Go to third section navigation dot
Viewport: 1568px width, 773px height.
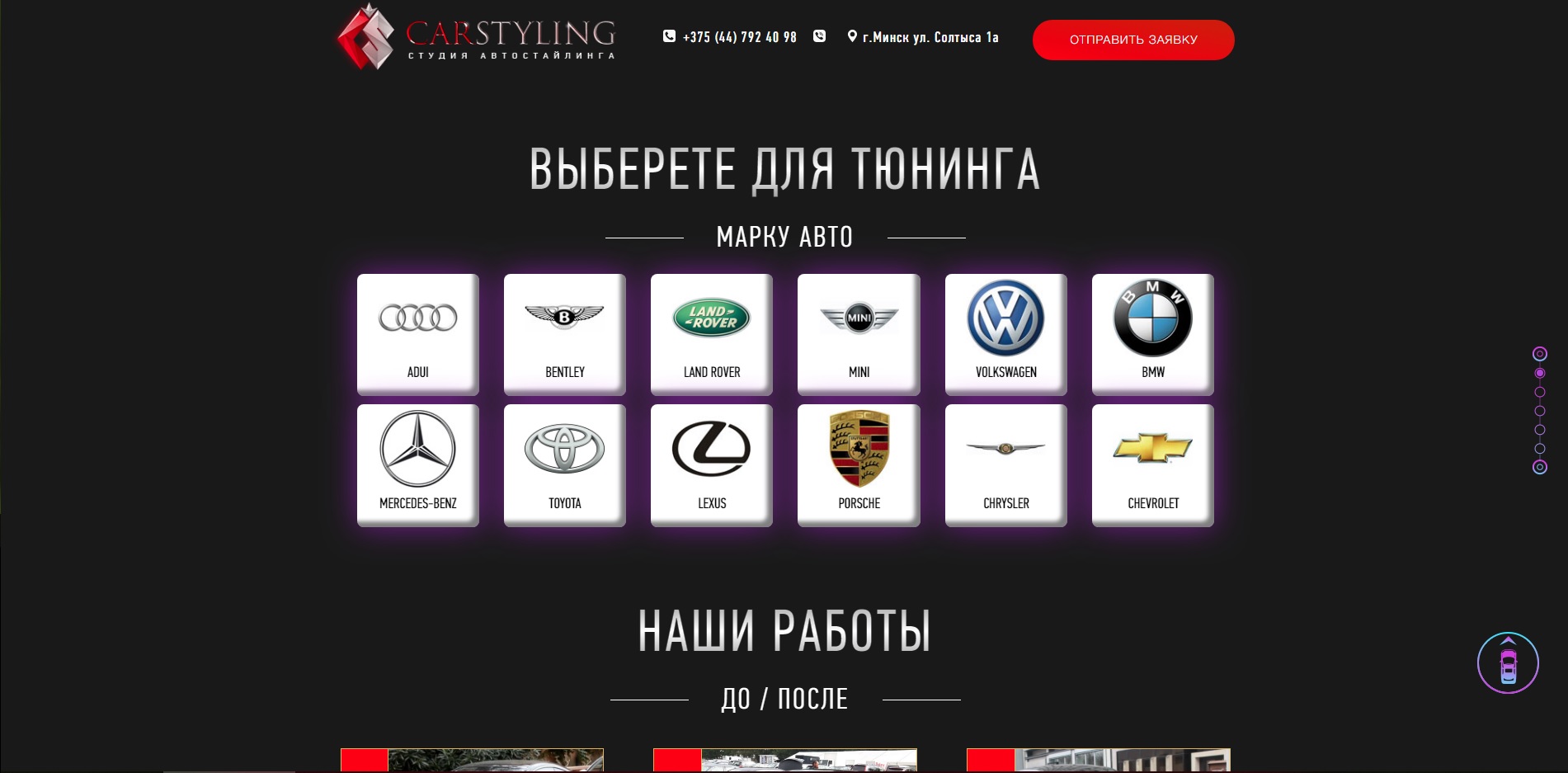1539,392
